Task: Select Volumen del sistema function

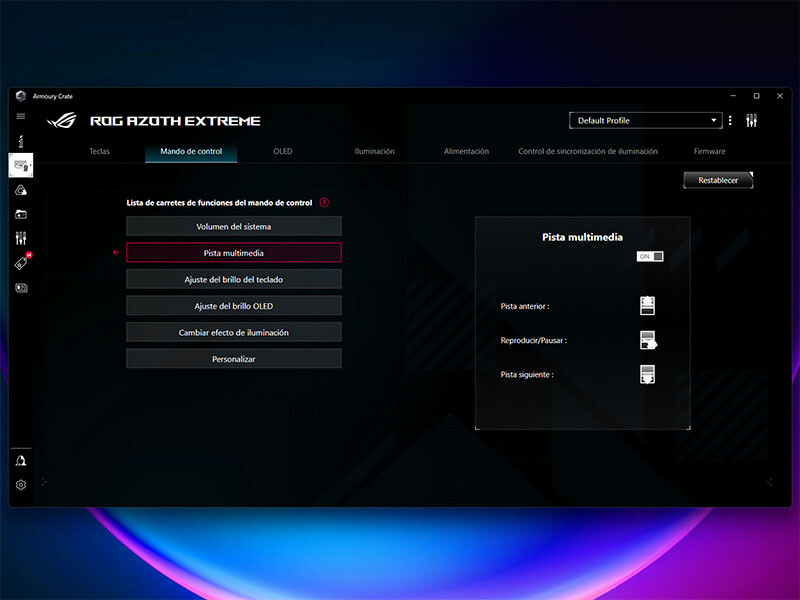Action: tap(234, 226)
